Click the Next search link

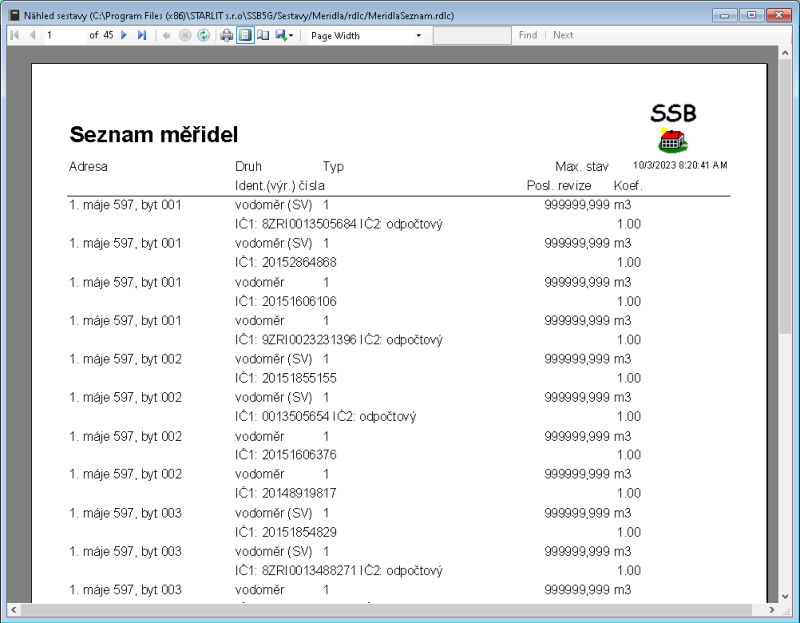[x=563, y=35]
